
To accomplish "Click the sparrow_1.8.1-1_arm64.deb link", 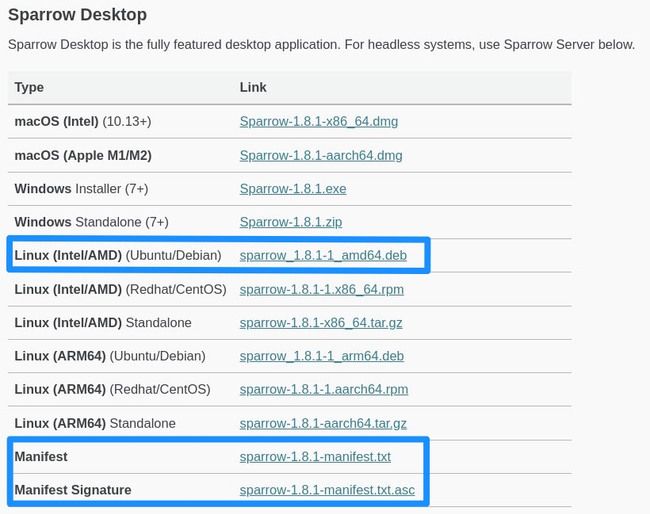I will [x=321, y=356].
